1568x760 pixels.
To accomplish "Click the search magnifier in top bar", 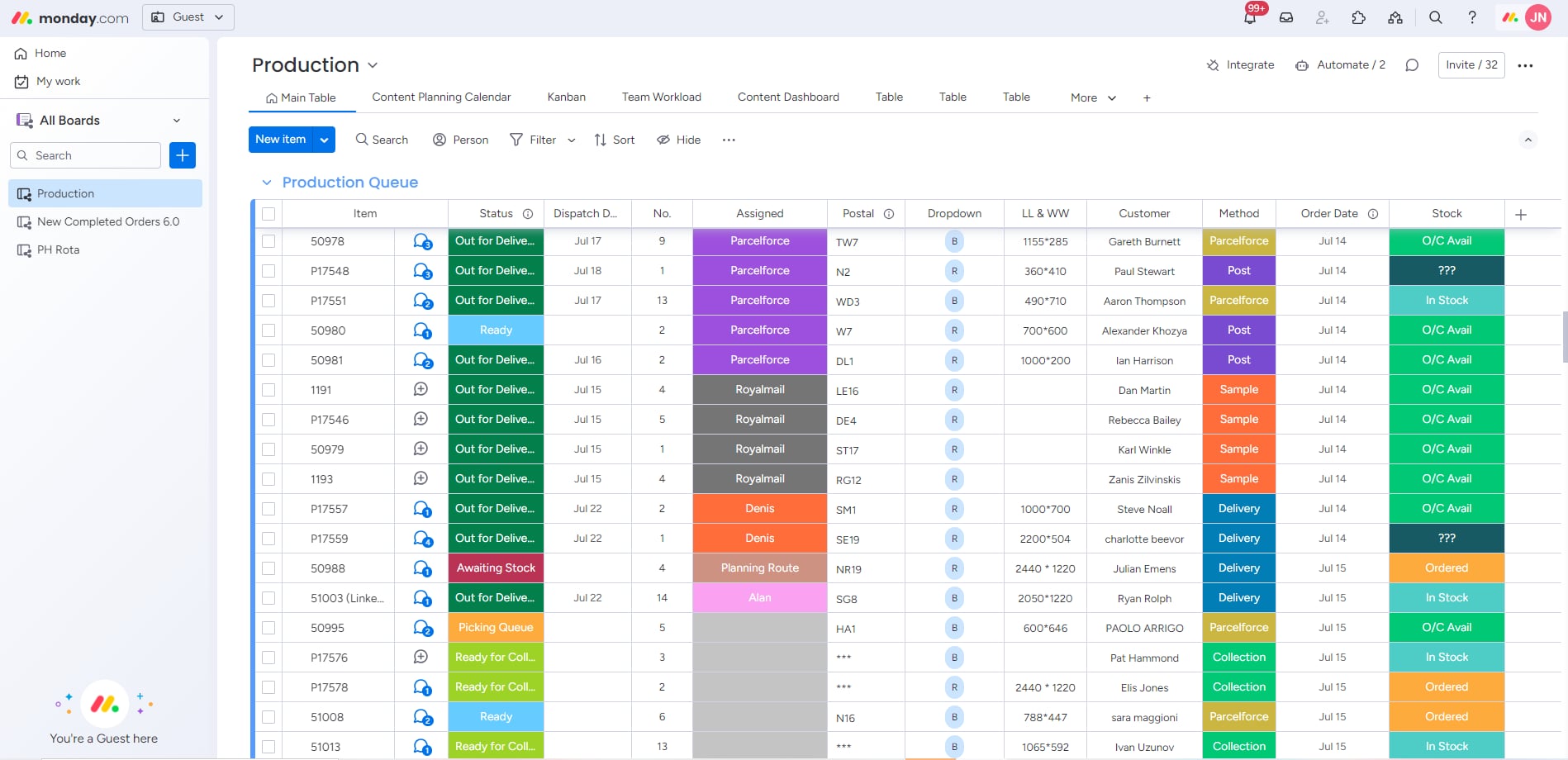I will (x=1436, y=17).
